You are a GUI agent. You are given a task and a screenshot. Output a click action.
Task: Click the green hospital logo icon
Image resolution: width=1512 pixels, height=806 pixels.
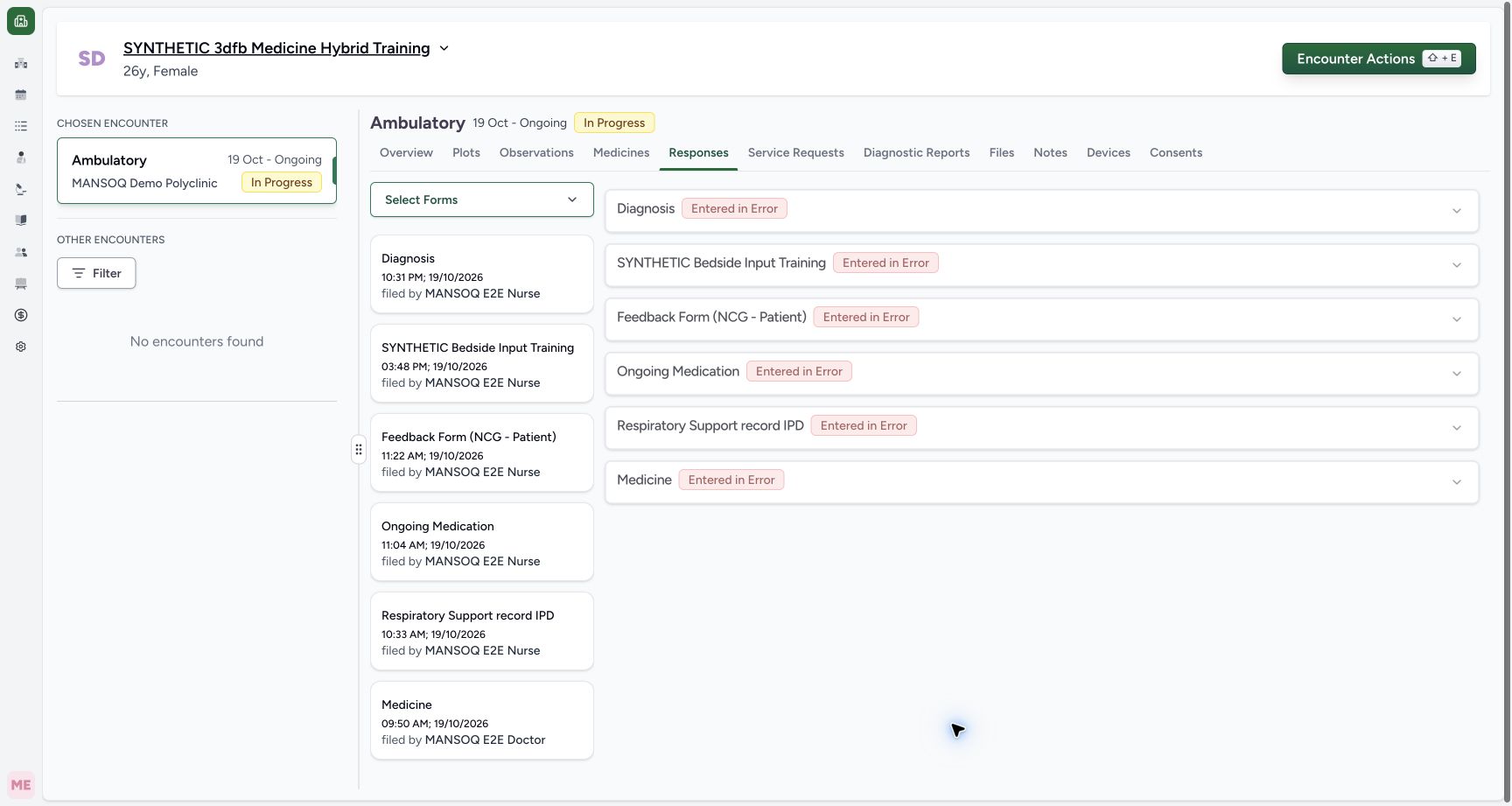[x=21, y=21]
